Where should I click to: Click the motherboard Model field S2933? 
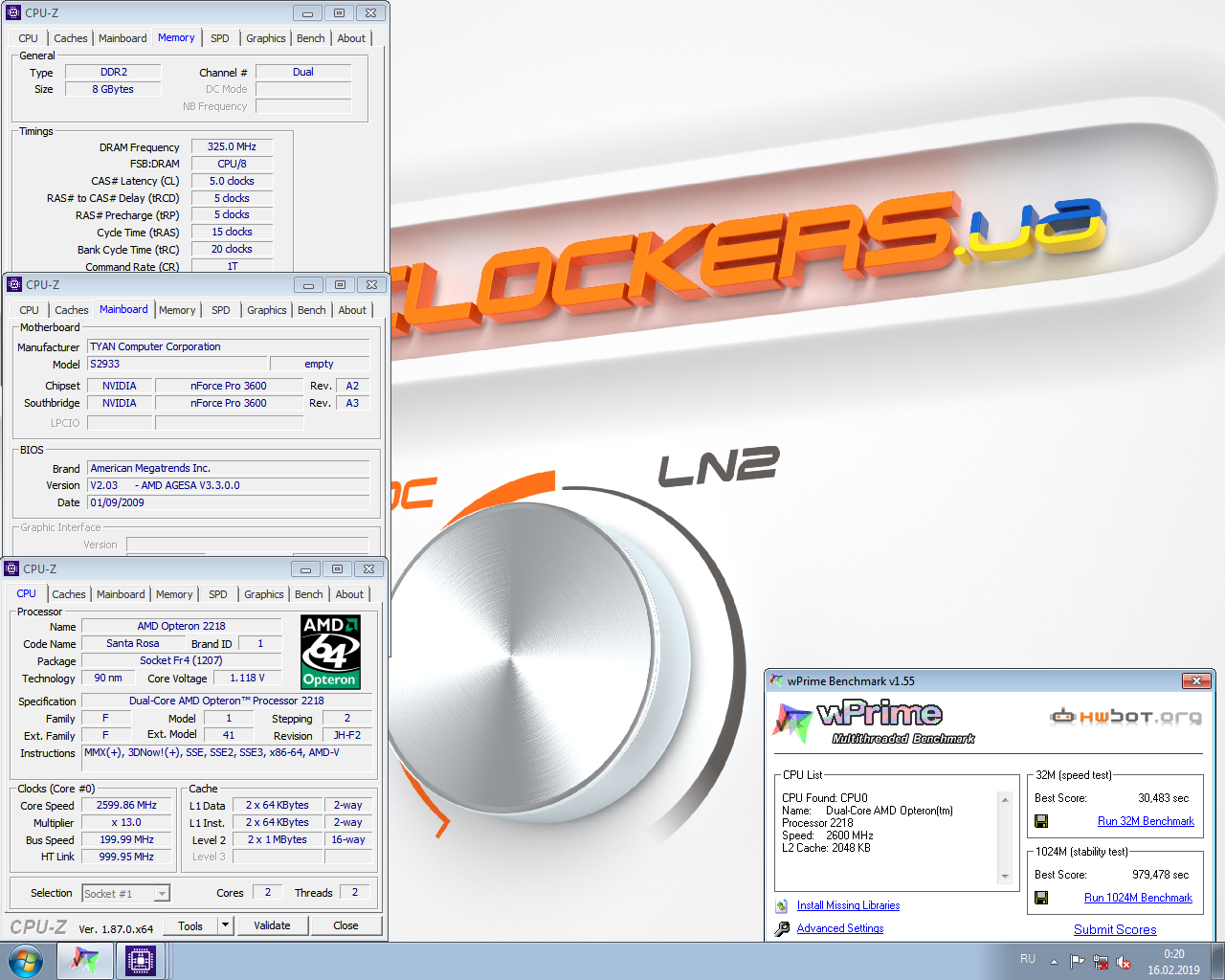pos(177,364)
